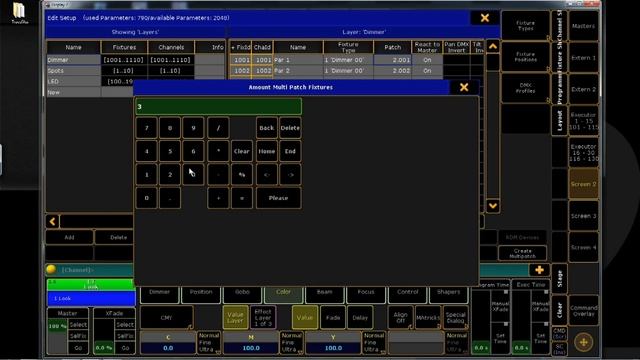This screenshot has height=360, width=640.
Task: Open the Fixture Positions menu
Action: (x=525, y=57)
